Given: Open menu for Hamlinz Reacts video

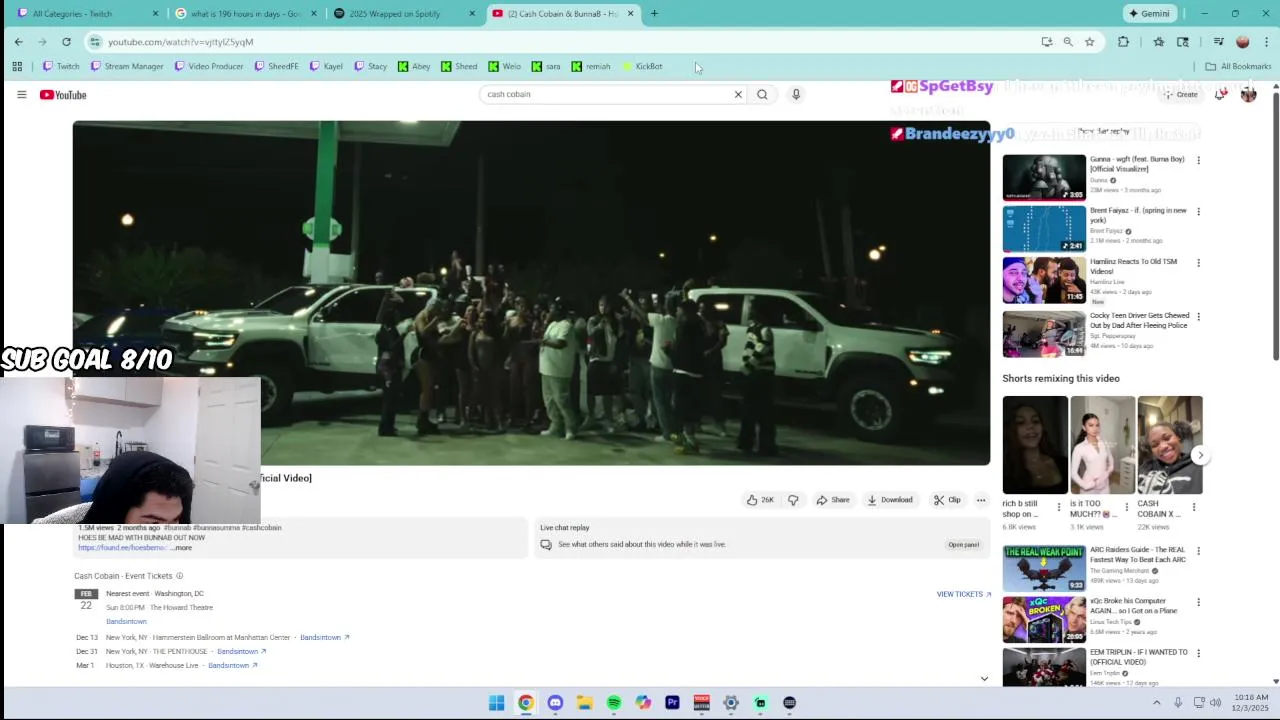Looking at the screenshot, I should [1198, 263].
